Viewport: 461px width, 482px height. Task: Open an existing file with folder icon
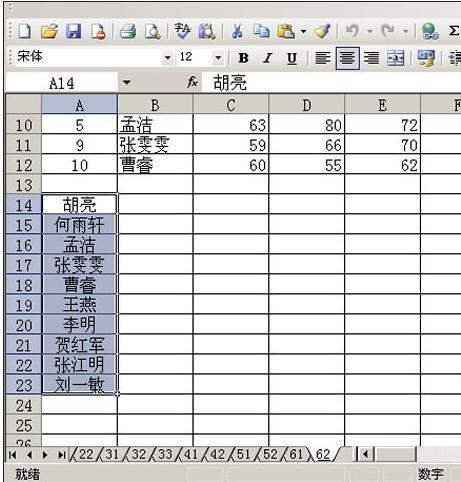point(49,32)
